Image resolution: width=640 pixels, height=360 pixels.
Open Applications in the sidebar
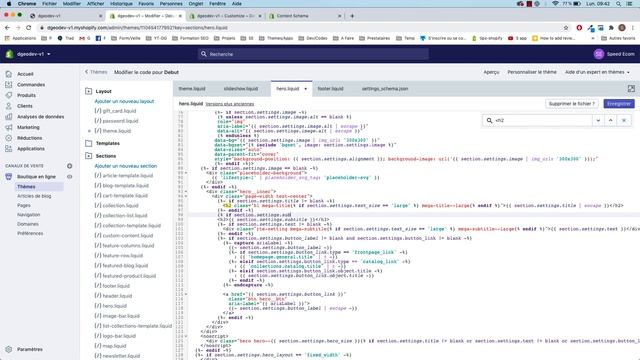tap(31, 149)
